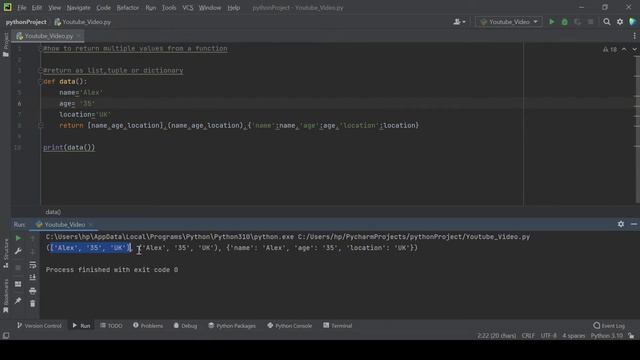Open the Youtube_Video run configuration dropdown
This screenshot has width=640, height=360.
509,22
